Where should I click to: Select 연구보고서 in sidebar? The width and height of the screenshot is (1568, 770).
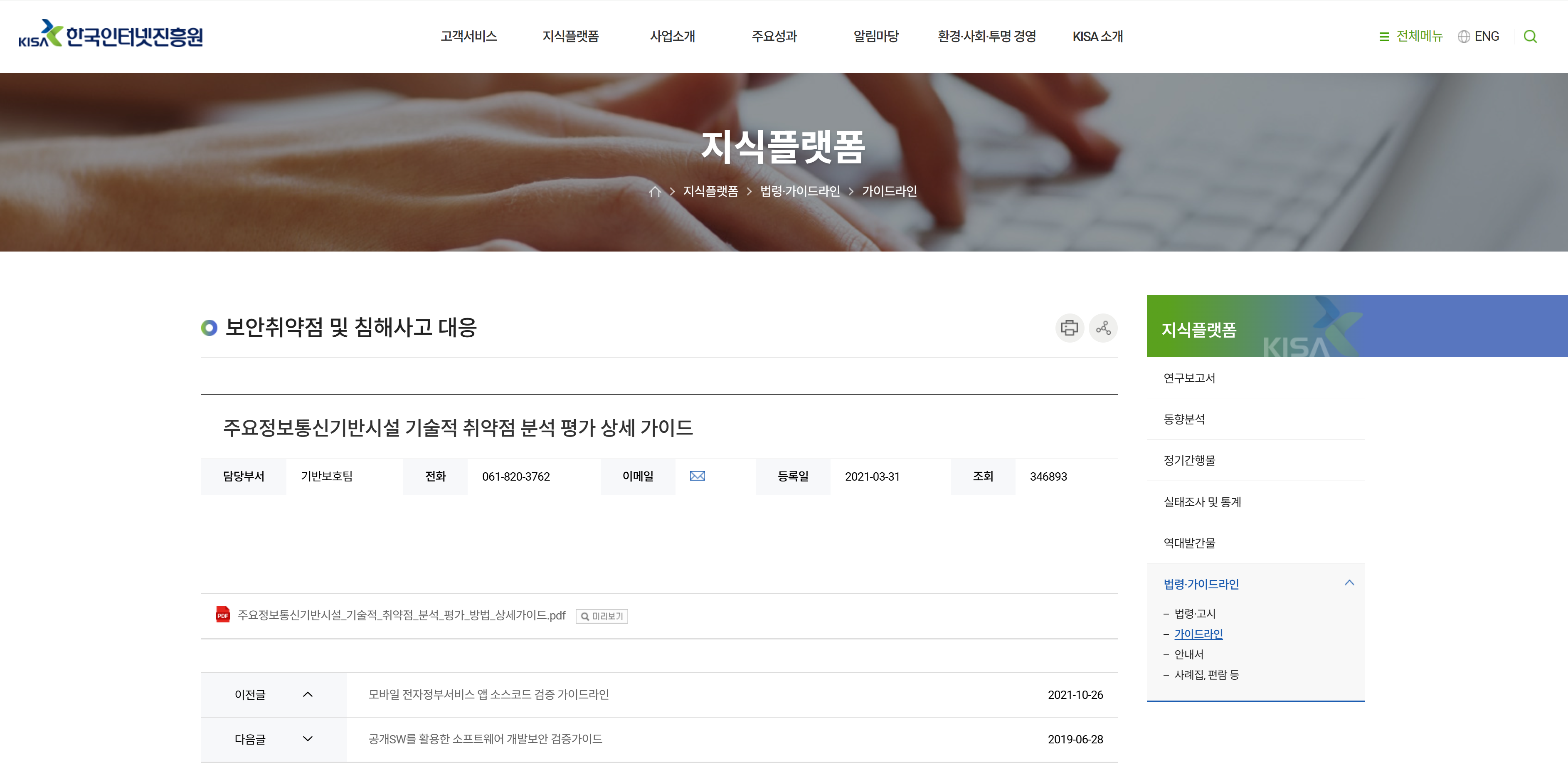pos(1189,378)
